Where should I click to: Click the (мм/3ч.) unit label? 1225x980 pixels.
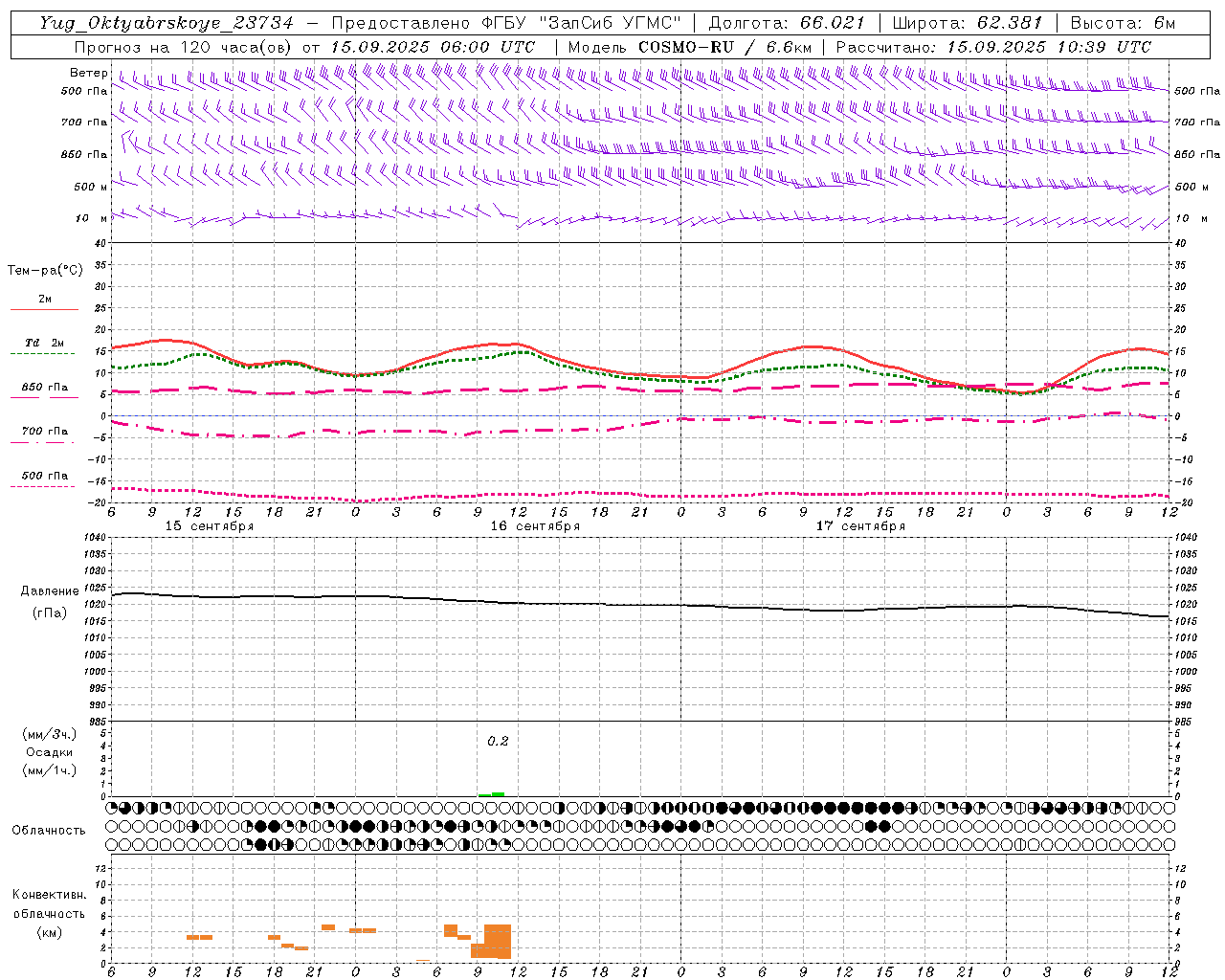click(x=49, y=734)
